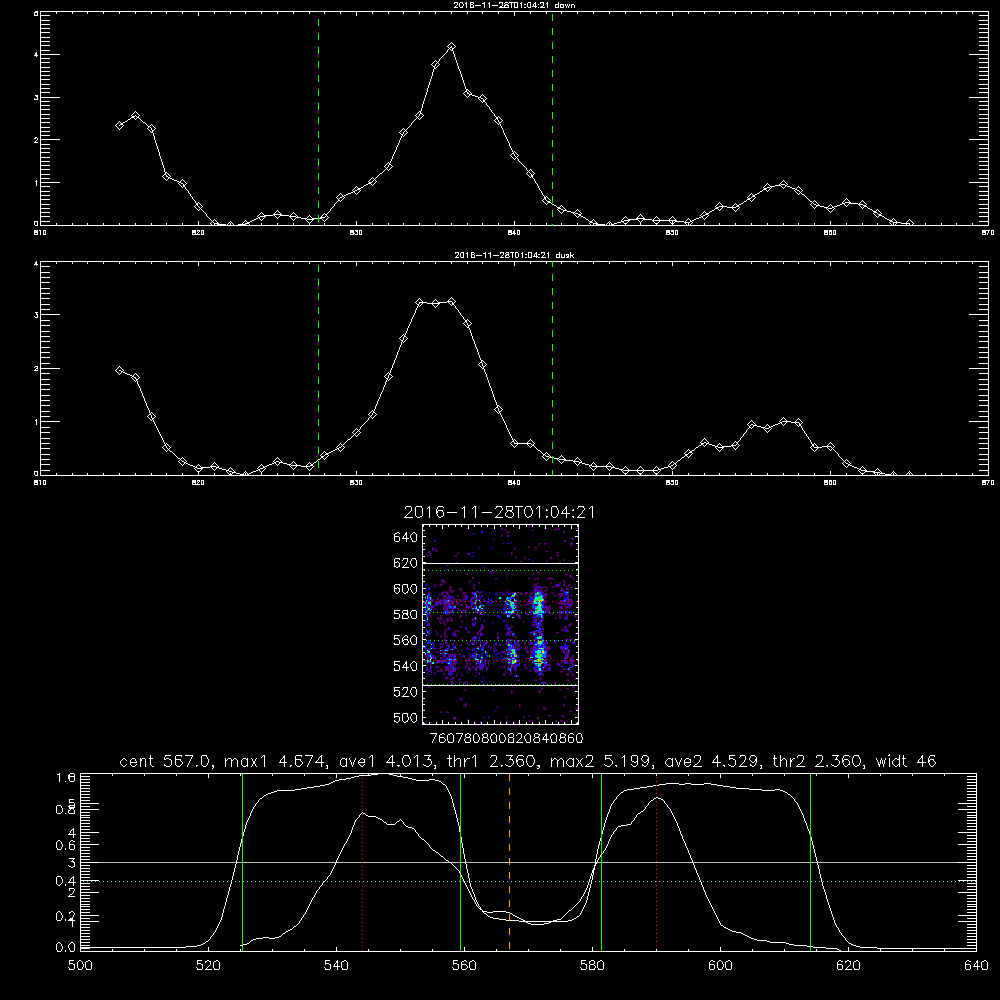This screenshot has height=1000, width=1000.
Task: Click 'ave2 4.529' in the stats header
Action: tap(711, 761)
